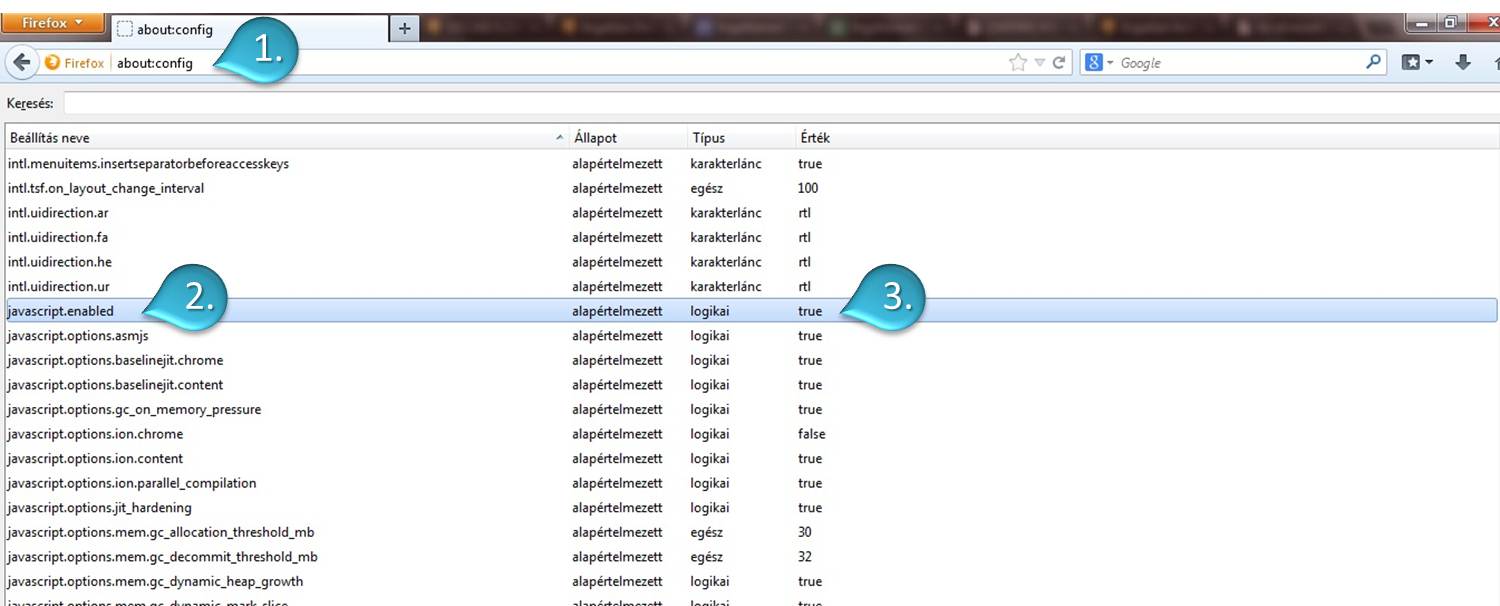The width and height of the screenshot is (1500, 606).
Task: Click the Firefox site identity icon
Action: (x=53, y=63)
